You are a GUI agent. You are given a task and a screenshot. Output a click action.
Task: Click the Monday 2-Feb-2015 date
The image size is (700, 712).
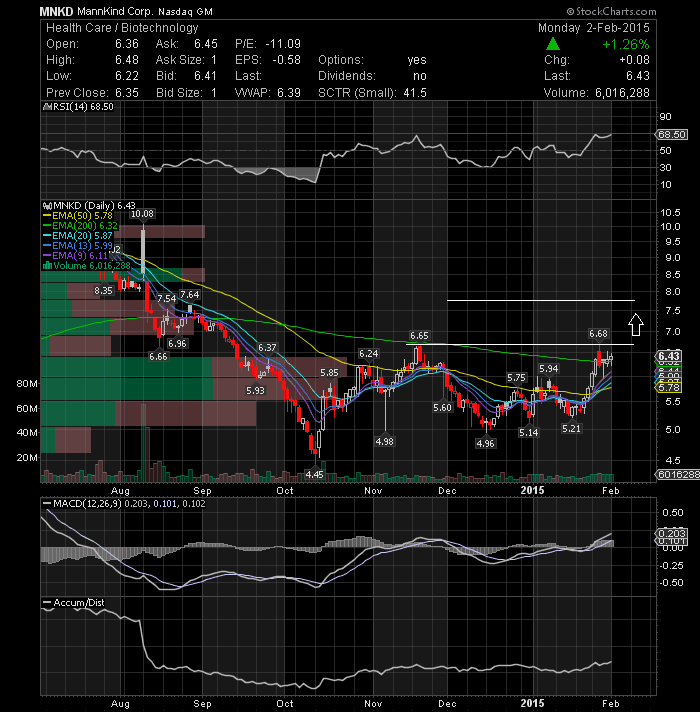click(x=594, y=28)
